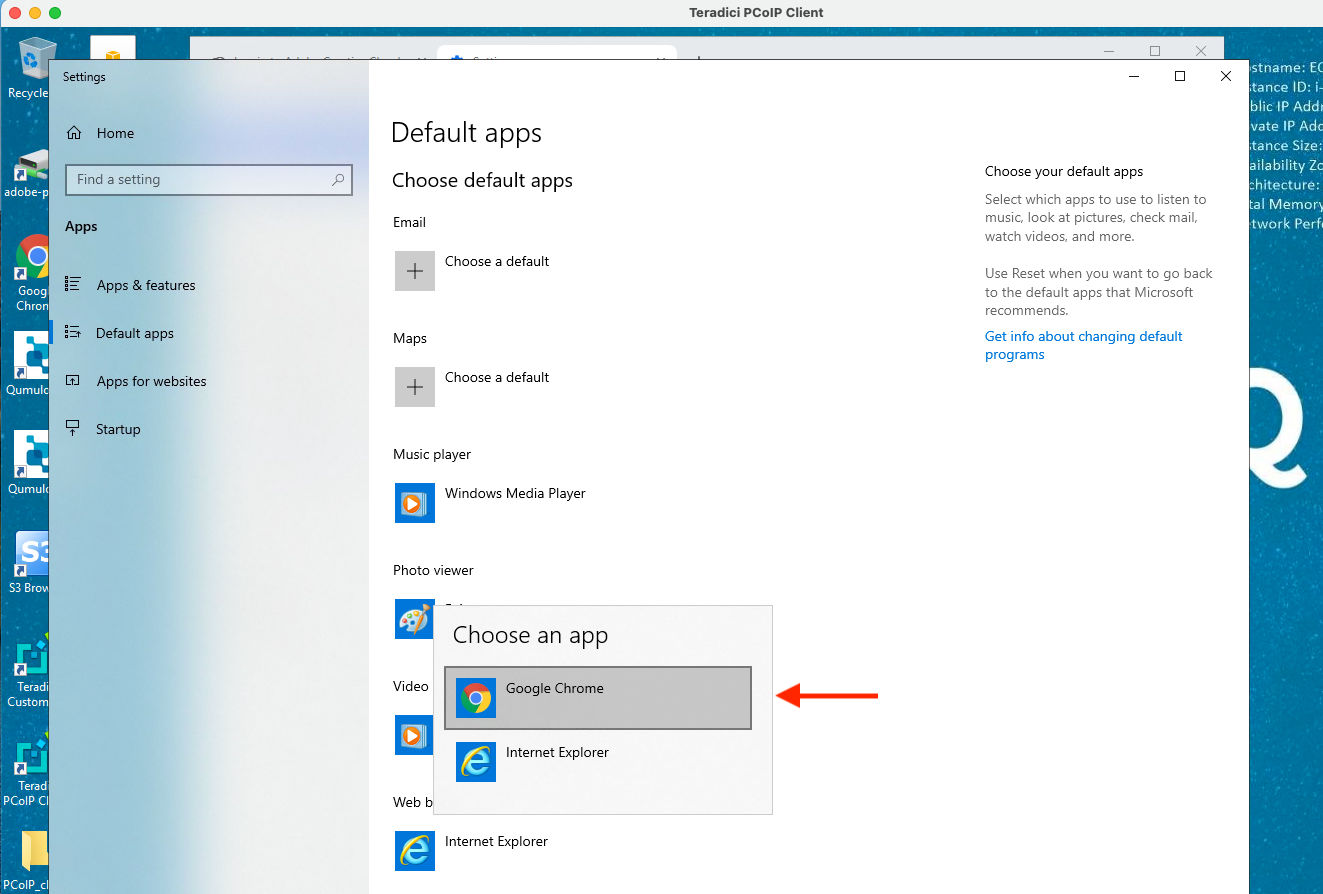Click the search magnifier icon

click(338, 180)
